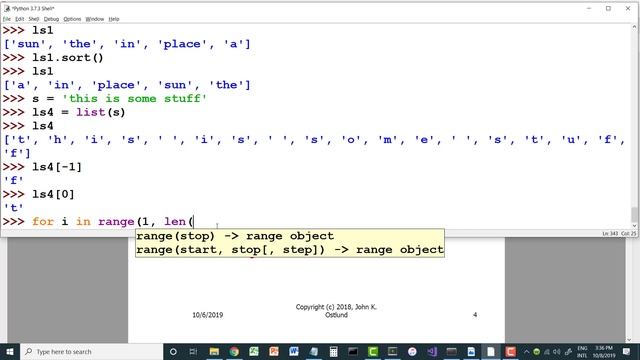Viewport: 640px width, 360px height.
Task: Click the 'Col: 25' status bar entry
Action: (629, 233)
